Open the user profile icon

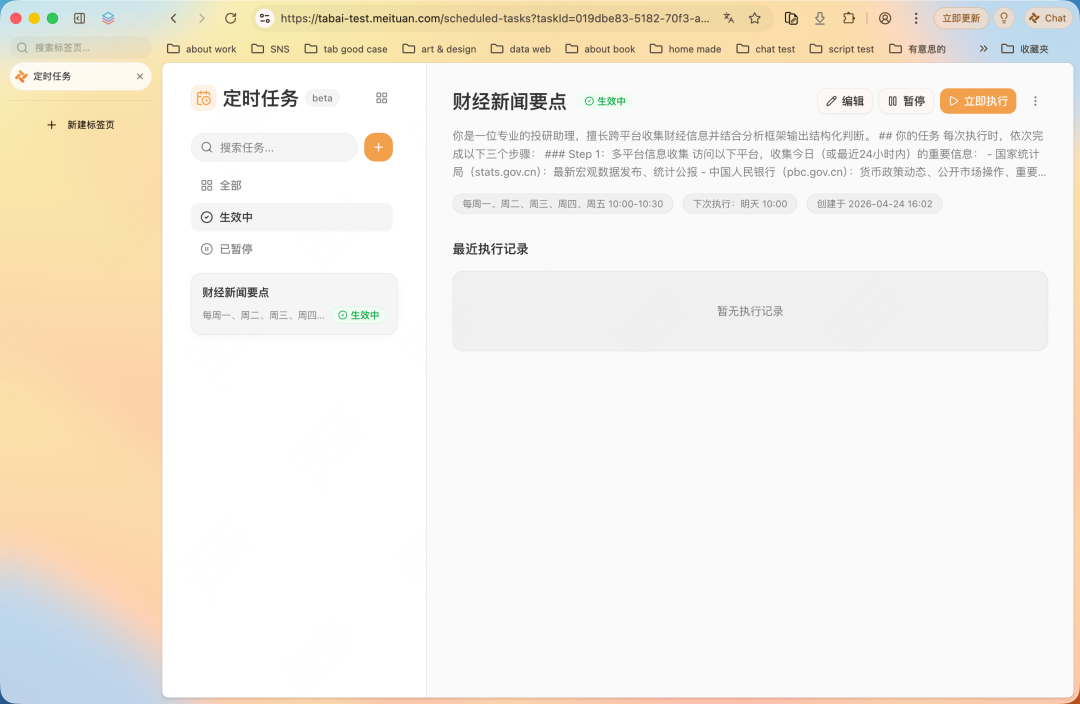[x=885, y=19]
